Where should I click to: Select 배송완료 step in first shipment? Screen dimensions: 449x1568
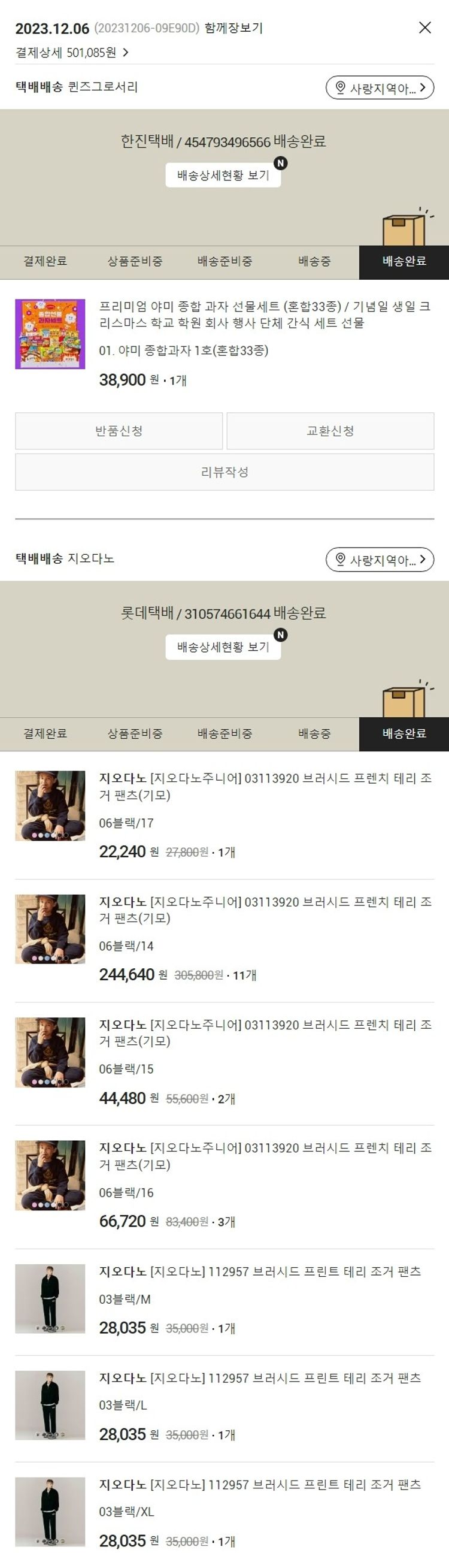click(x=404, y=262)
